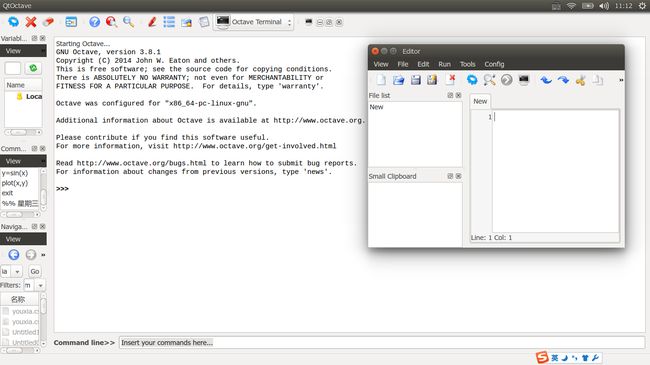Select the Local row in Variables tree
Screen dimensions: 650x365
point(29,96)
